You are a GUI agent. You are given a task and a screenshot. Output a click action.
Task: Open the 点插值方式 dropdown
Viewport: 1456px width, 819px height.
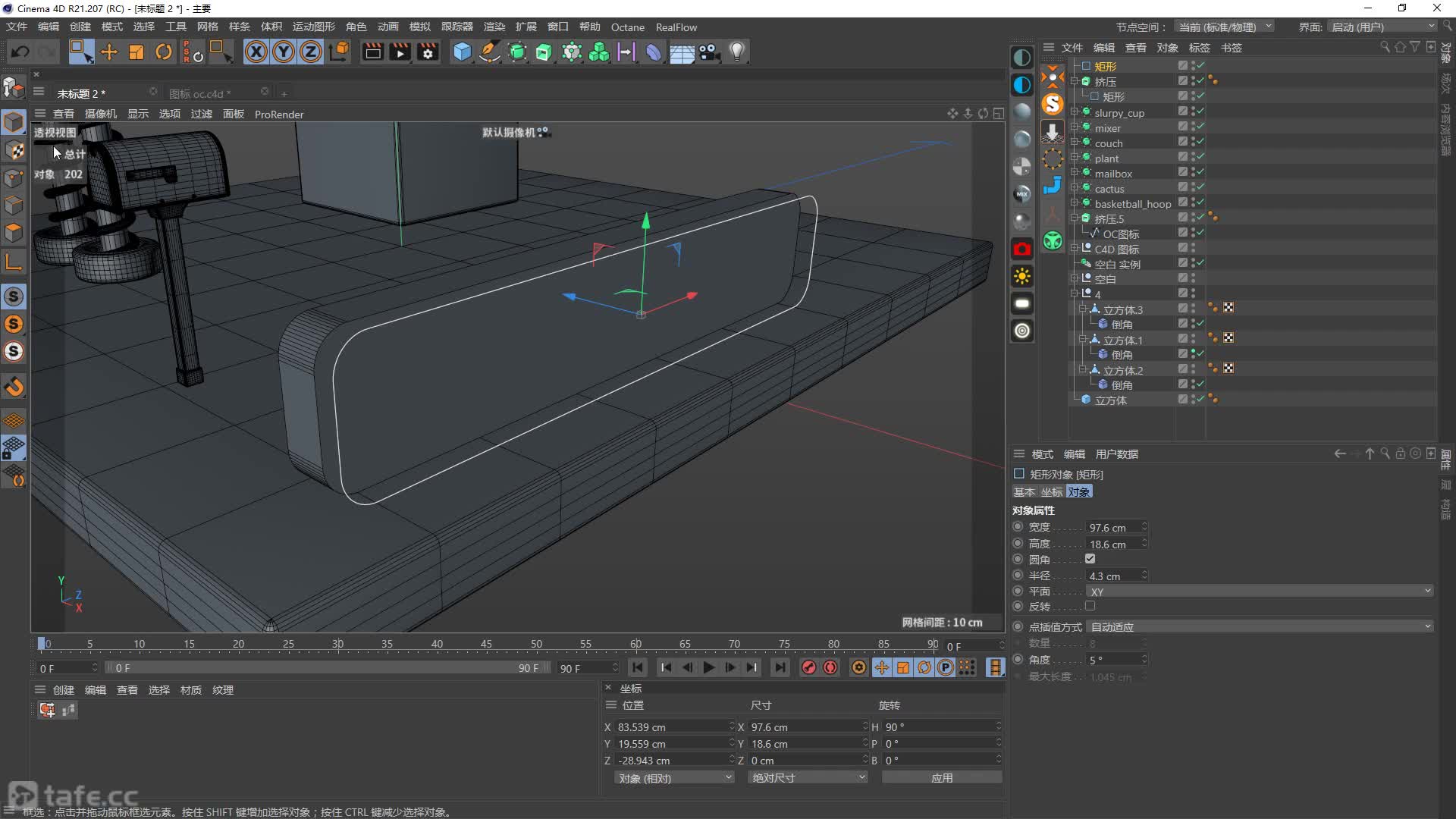tap(1260, 626)
